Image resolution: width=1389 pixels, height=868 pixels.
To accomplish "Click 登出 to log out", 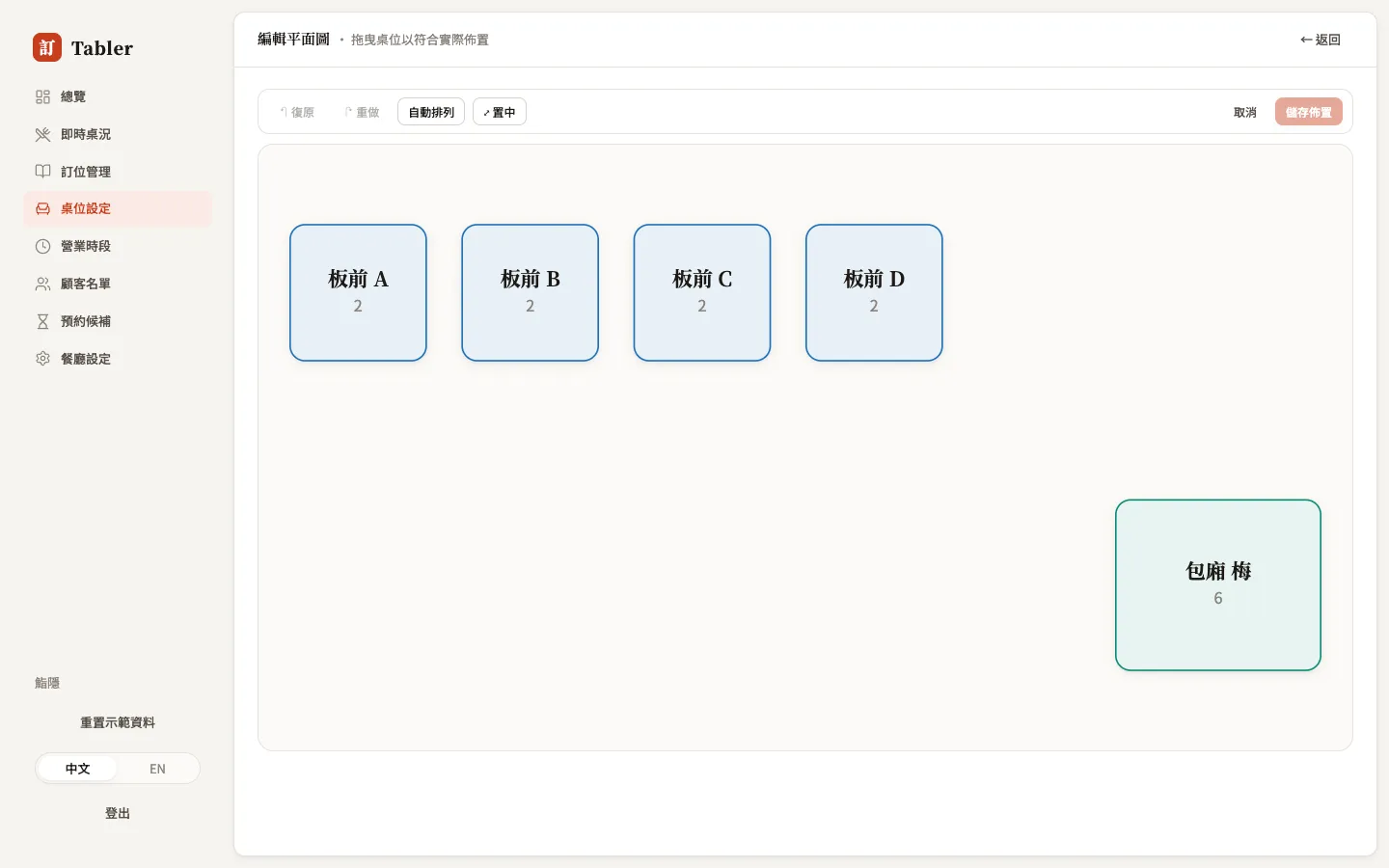I will click(118, 813).
